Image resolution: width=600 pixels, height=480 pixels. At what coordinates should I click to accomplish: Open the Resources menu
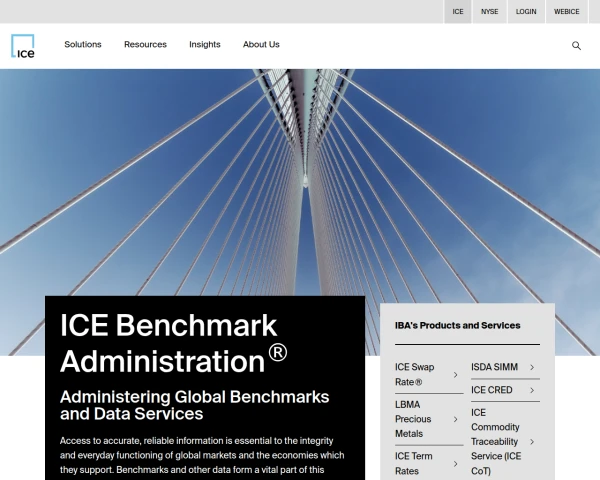click(145, 44)
